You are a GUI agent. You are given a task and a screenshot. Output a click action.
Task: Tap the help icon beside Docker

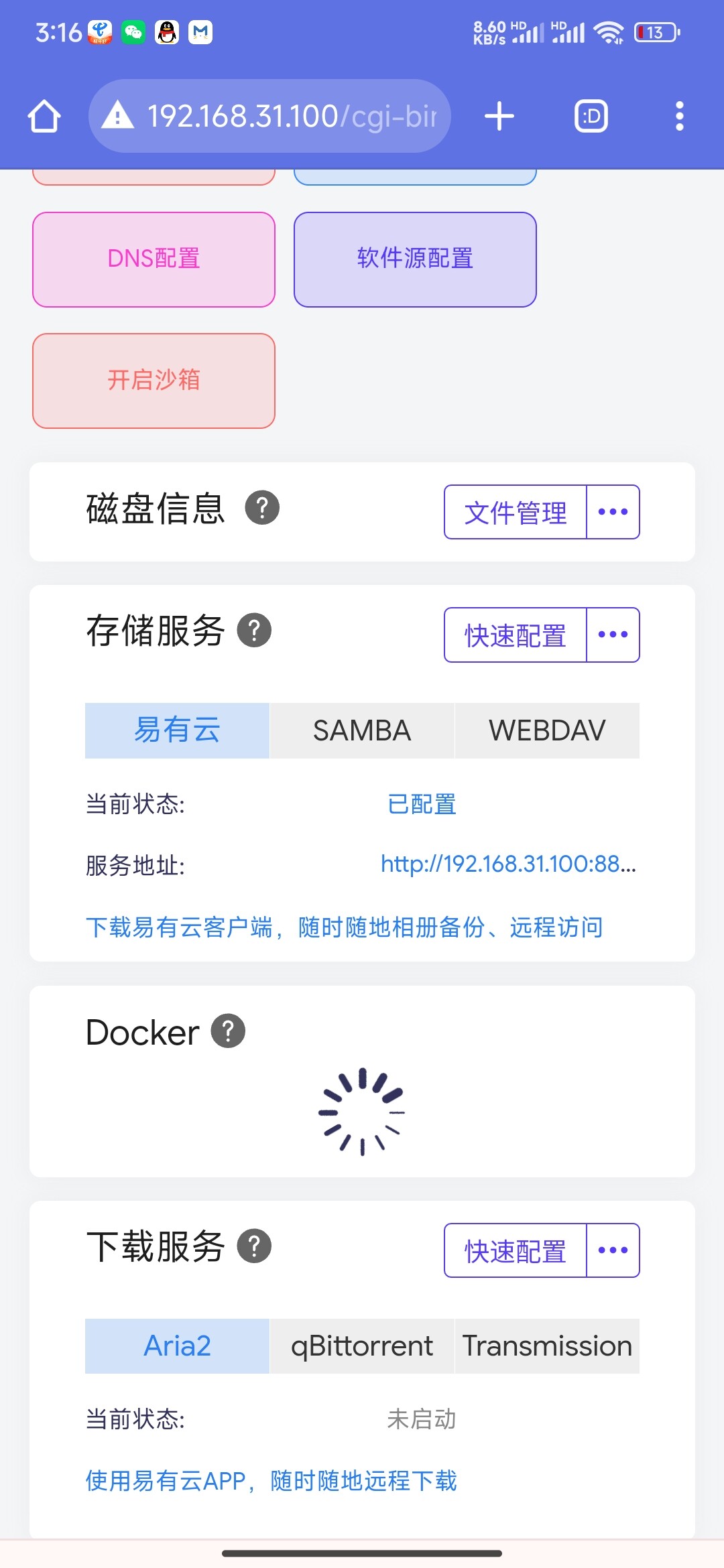[229, 1031]
